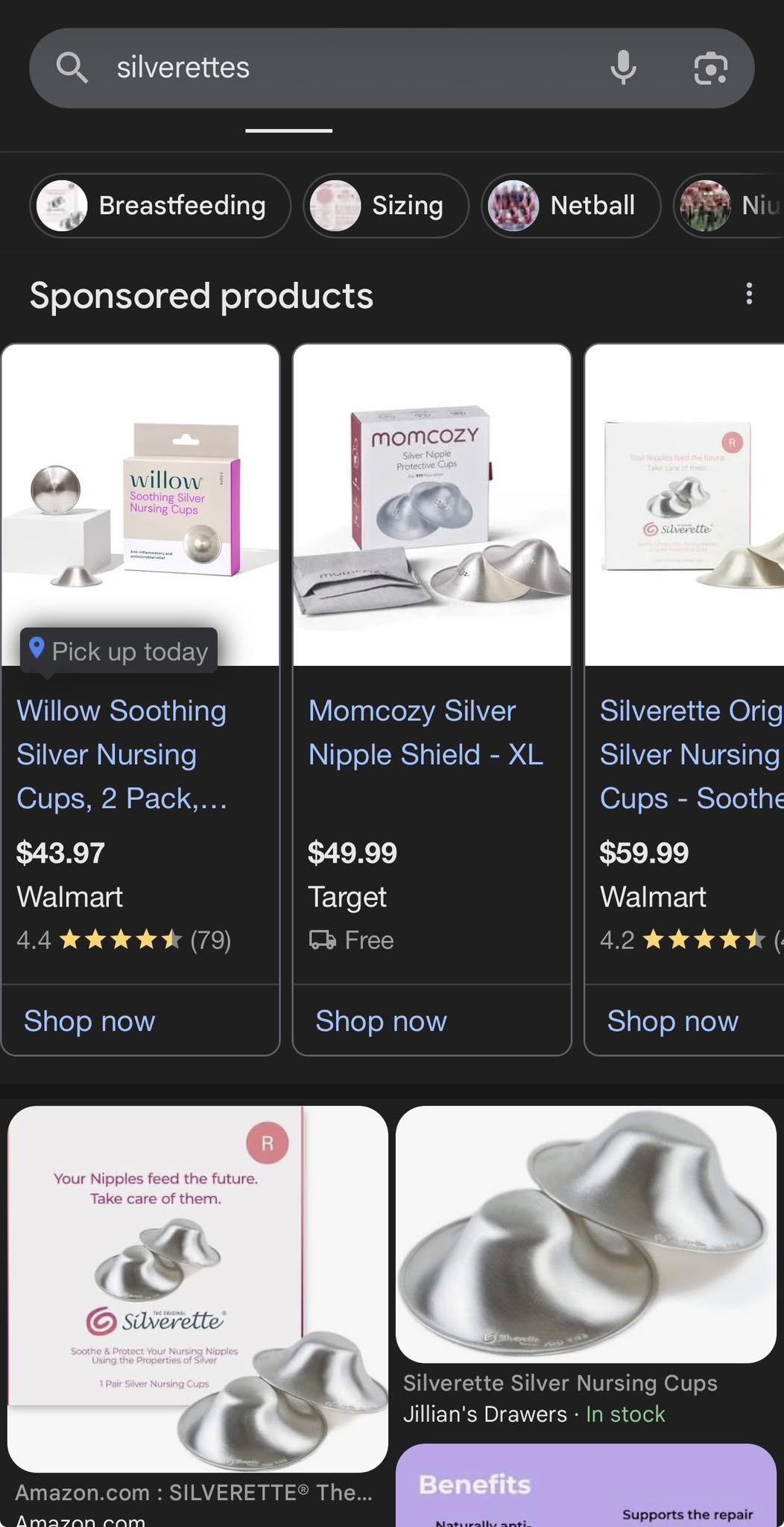Screen dimensions: 784x1527
Task: Start voice search with the microphone icon
Action: (x=623, y=68)
